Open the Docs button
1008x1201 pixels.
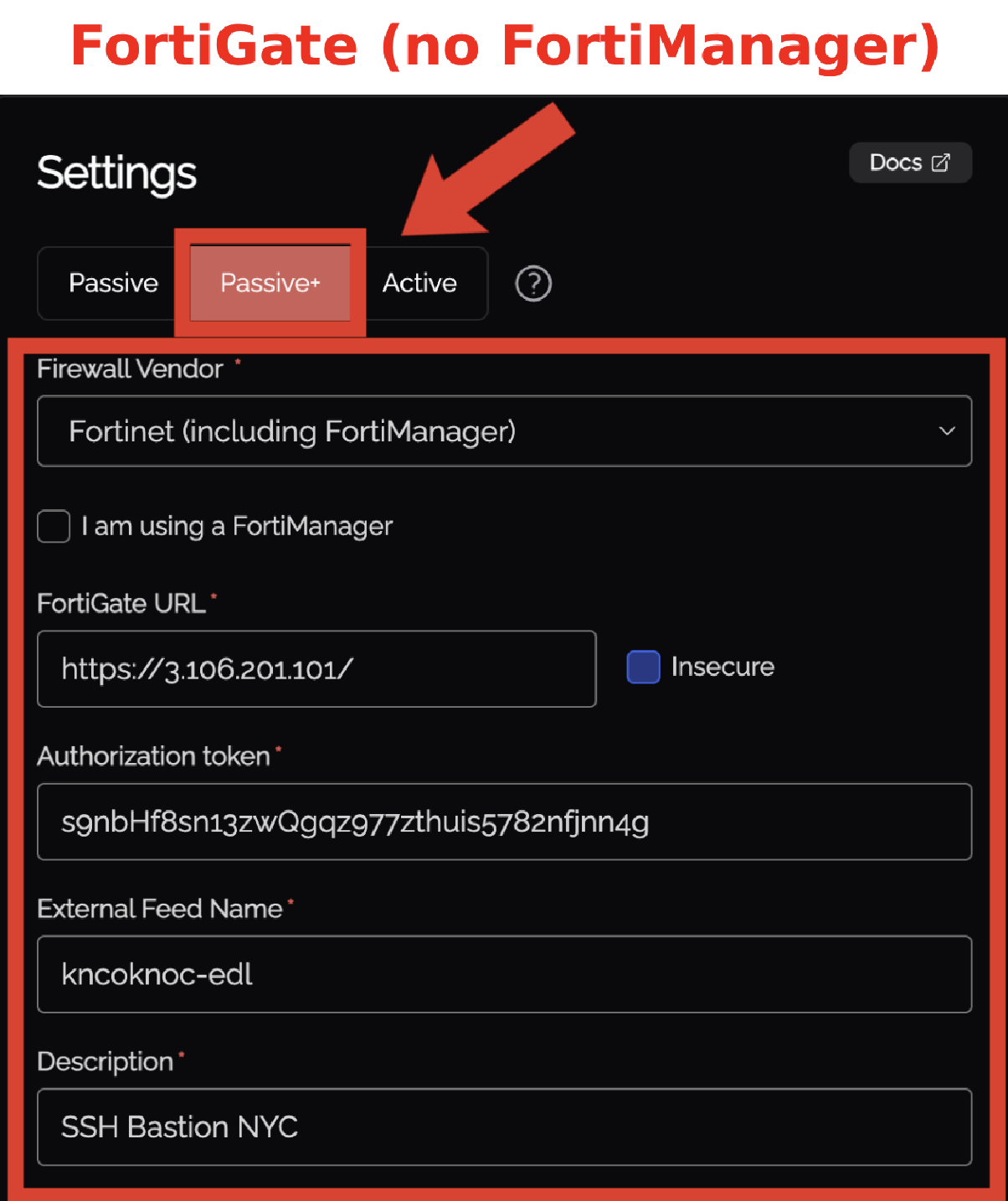tap(909, 162)
